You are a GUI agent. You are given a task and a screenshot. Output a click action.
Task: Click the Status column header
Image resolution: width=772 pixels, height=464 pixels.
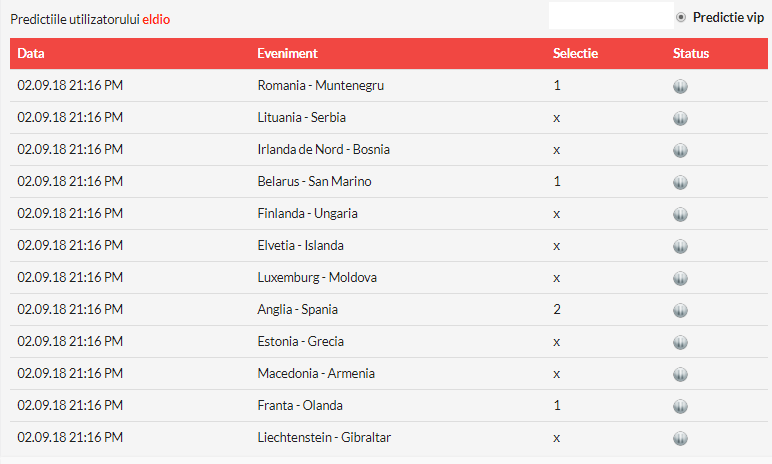pyautogui.click(x=690, y=53)
